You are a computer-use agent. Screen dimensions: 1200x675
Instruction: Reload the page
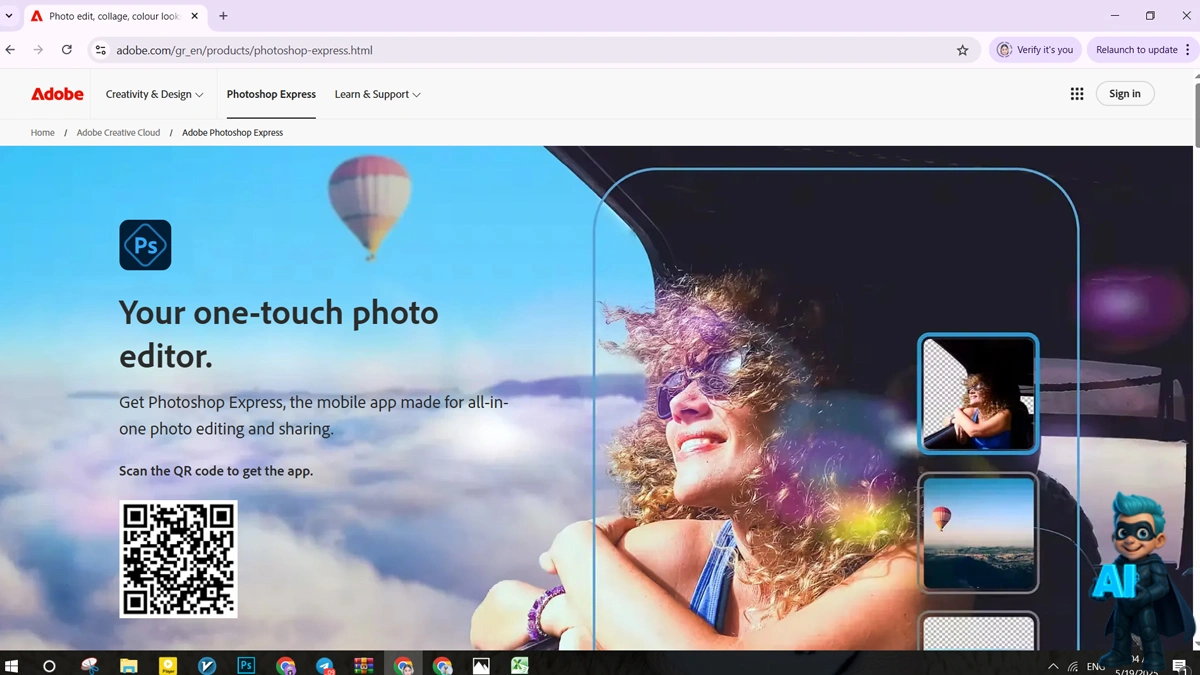coord(67,50)
